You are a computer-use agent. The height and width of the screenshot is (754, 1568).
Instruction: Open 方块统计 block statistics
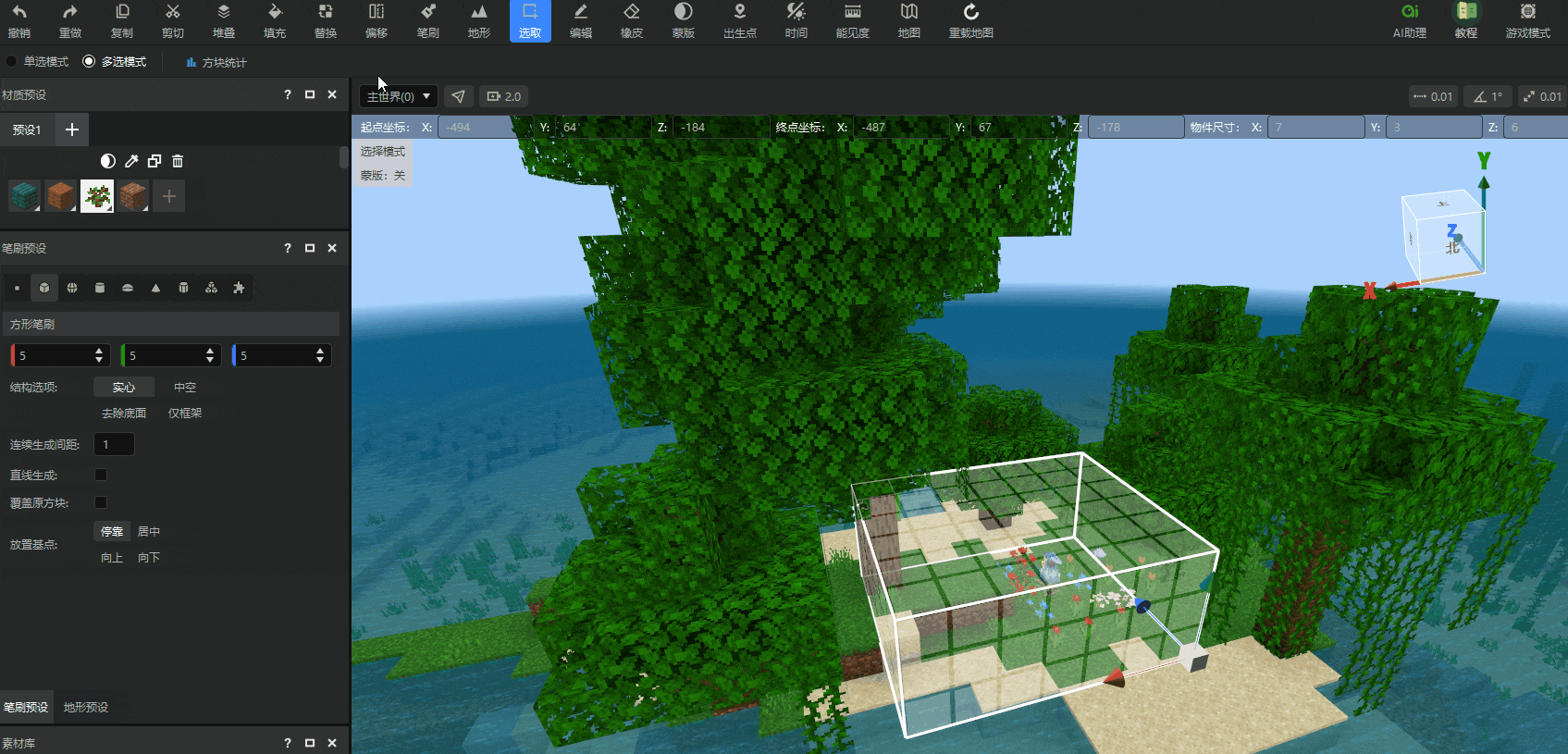click(216, 62)
